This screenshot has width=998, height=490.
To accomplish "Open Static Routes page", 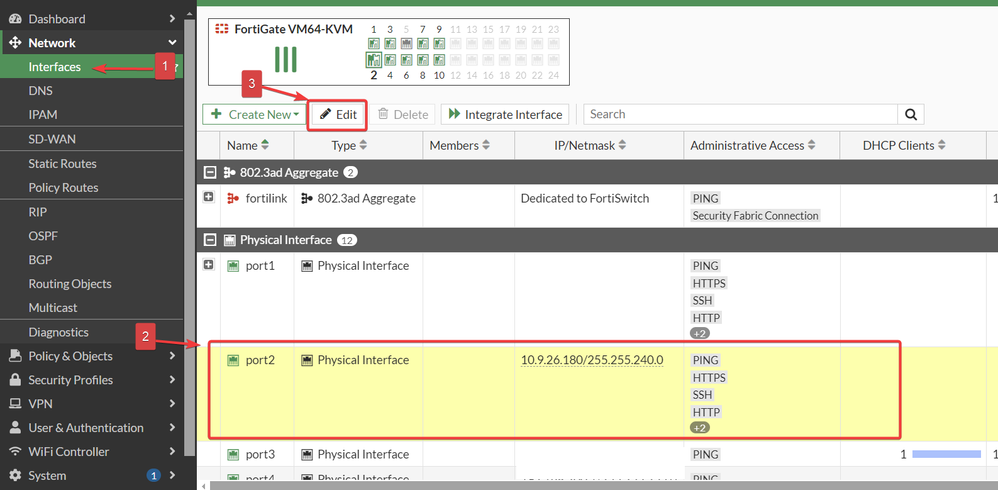I will (x=62, y=164).
